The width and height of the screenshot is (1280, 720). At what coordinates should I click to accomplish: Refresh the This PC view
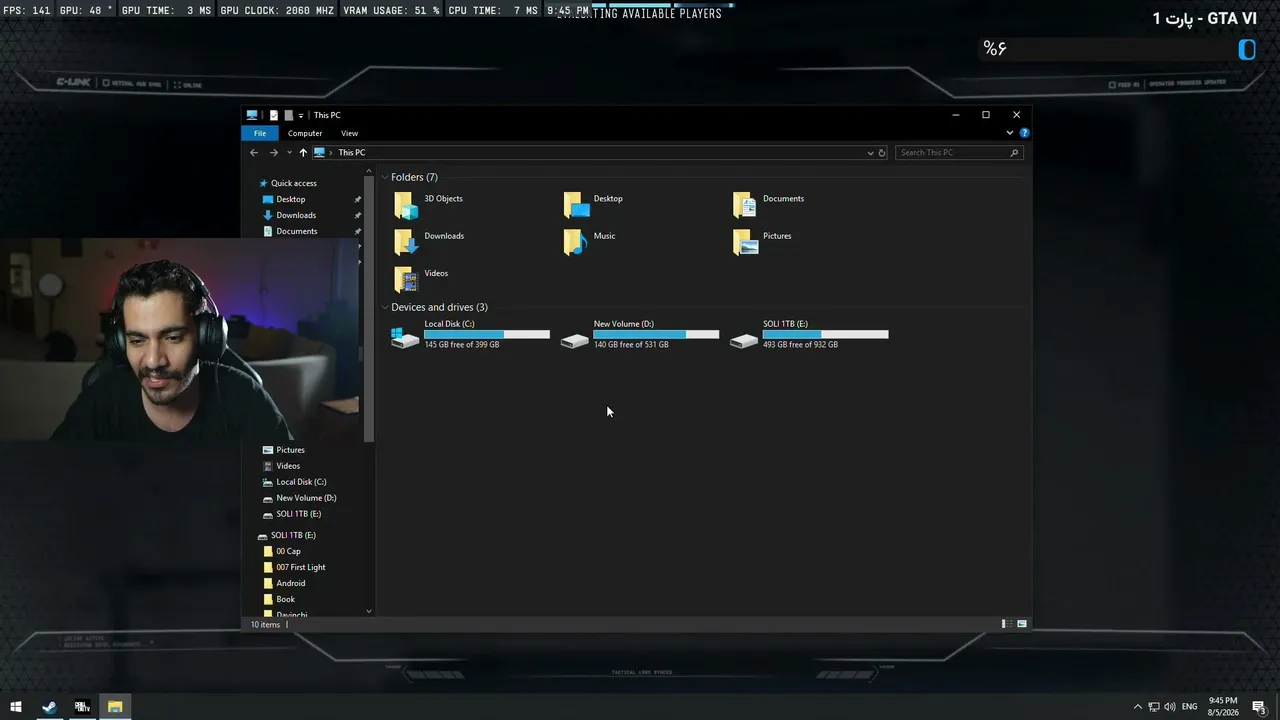tap(882, 153)
